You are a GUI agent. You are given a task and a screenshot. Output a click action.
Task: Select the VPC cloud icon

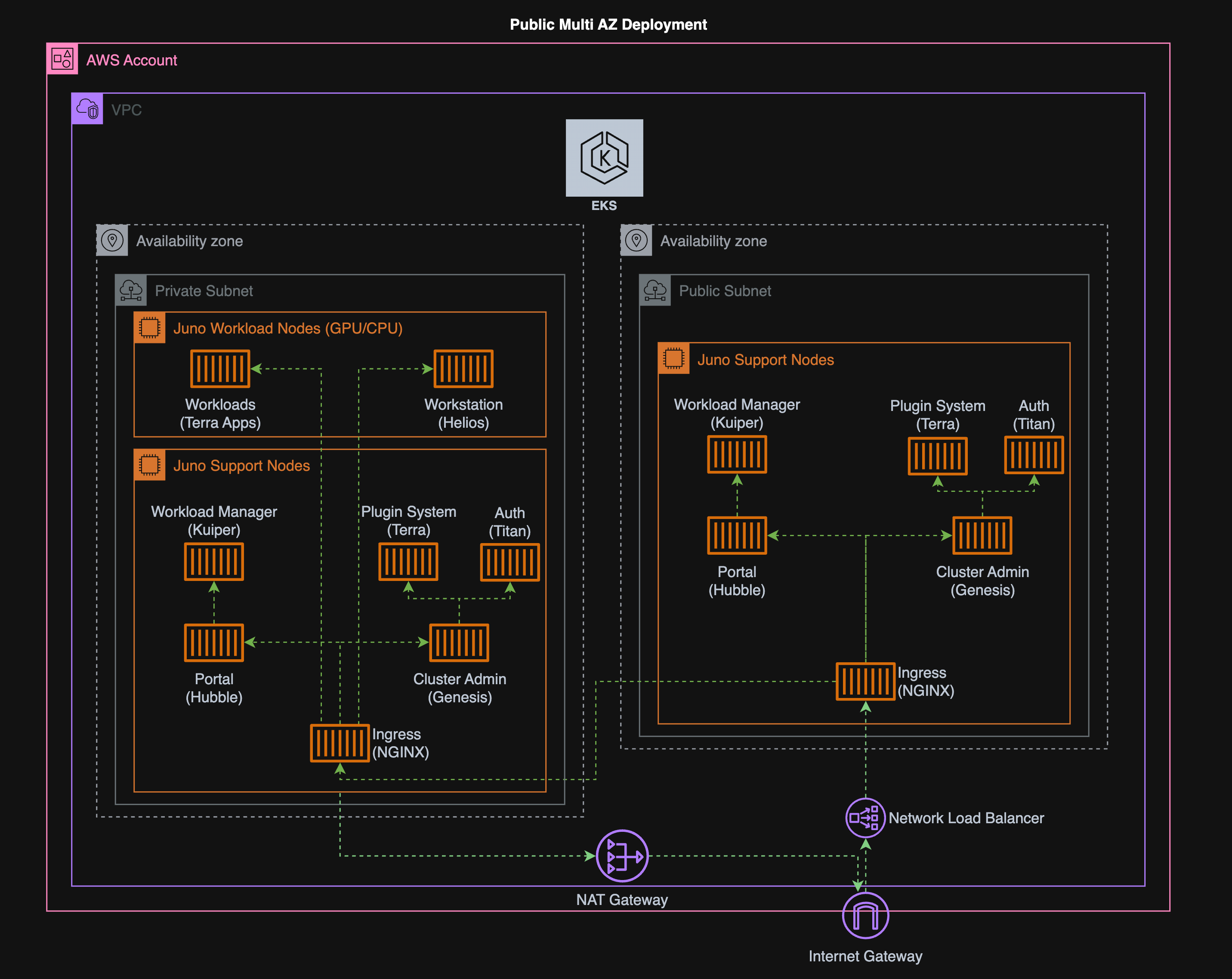click(87, 108)
